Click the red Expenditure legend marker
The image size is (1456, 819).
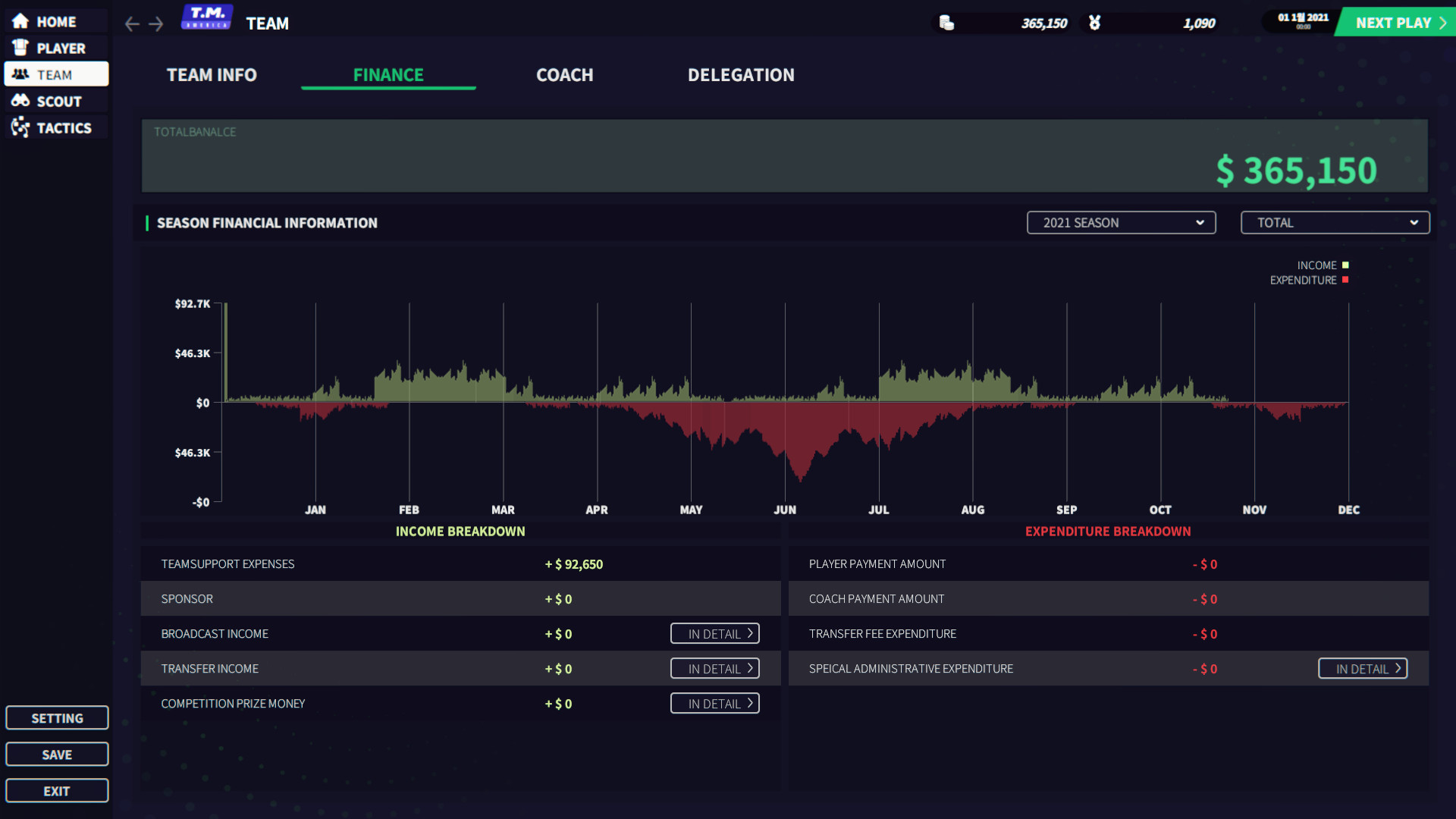pos(1345,280)
